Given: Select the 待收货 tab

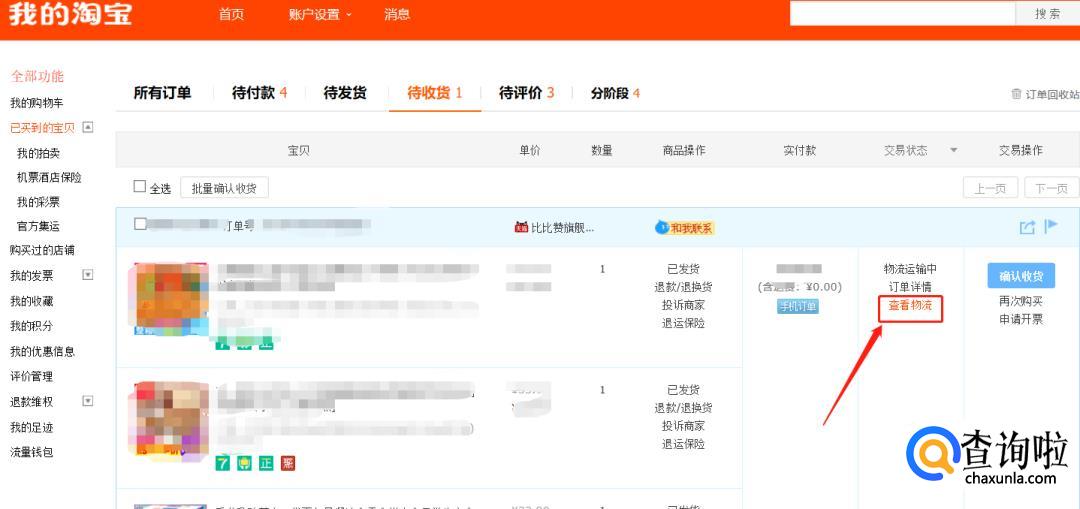Looking at the screenshot, I should point(435,93).
